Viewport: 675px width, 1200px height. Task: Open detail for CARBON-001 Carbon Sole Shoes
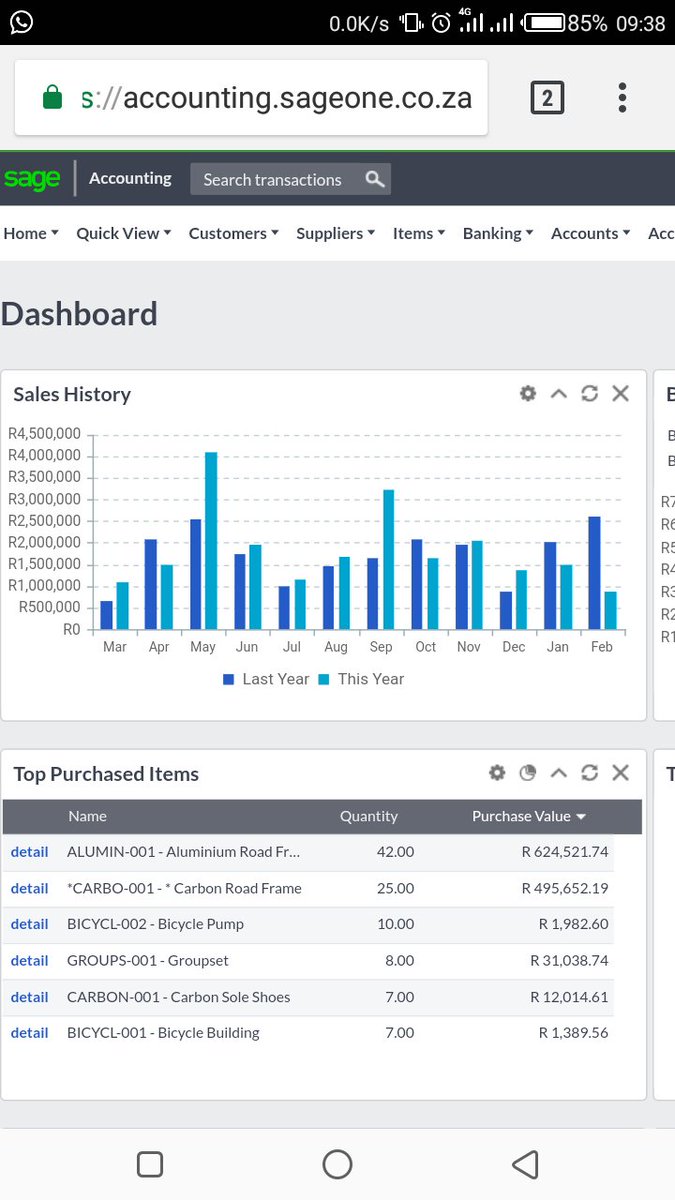point(29,997)
